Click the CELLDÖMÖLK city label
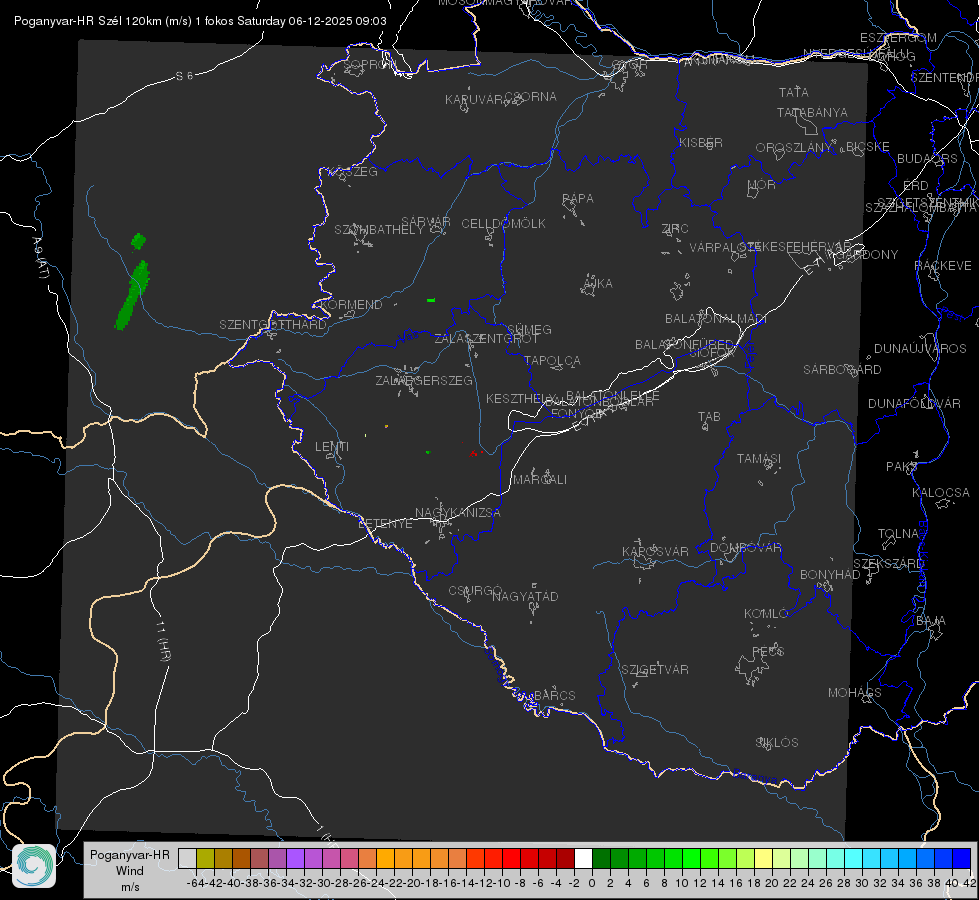 pyautogui.click(x=503, y=224)
